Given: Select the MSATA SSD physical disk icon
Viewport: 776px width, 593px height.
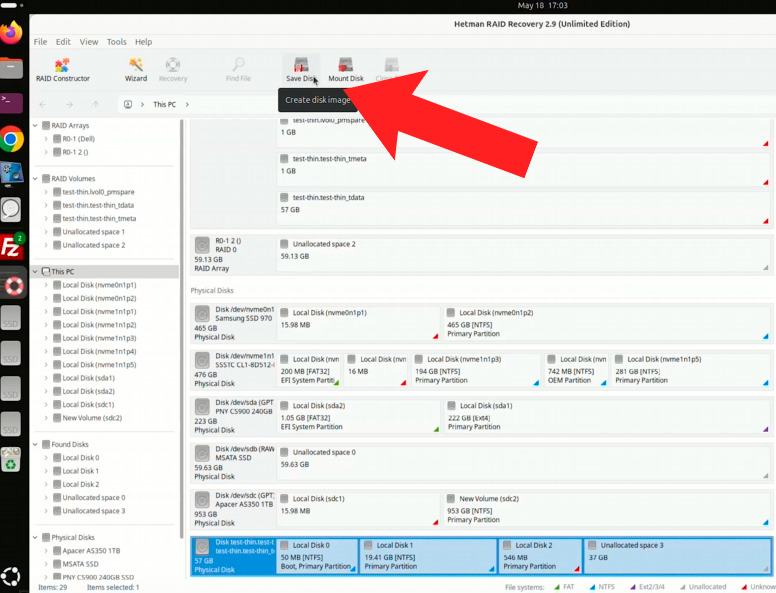Looking at the screenshot, I should (202, 454).
